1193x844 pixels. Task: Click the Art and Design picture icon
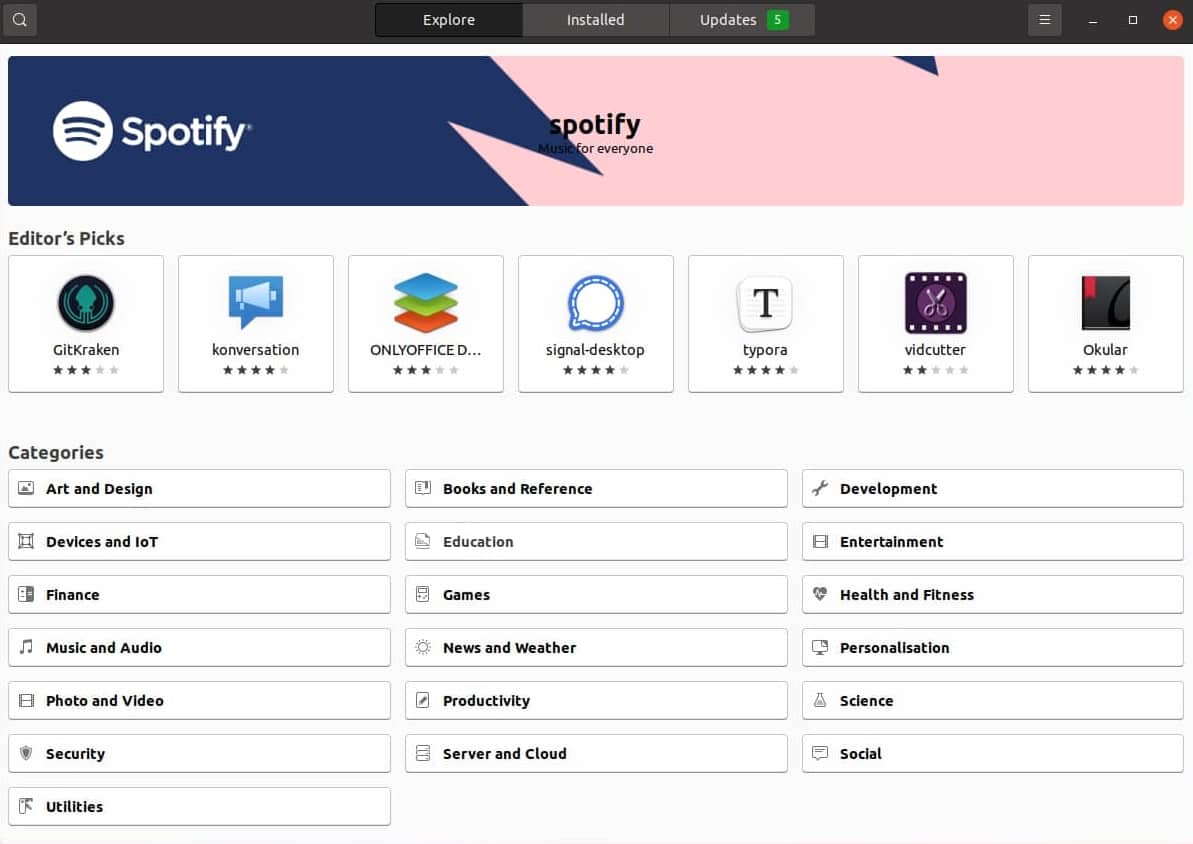point(26,488)
